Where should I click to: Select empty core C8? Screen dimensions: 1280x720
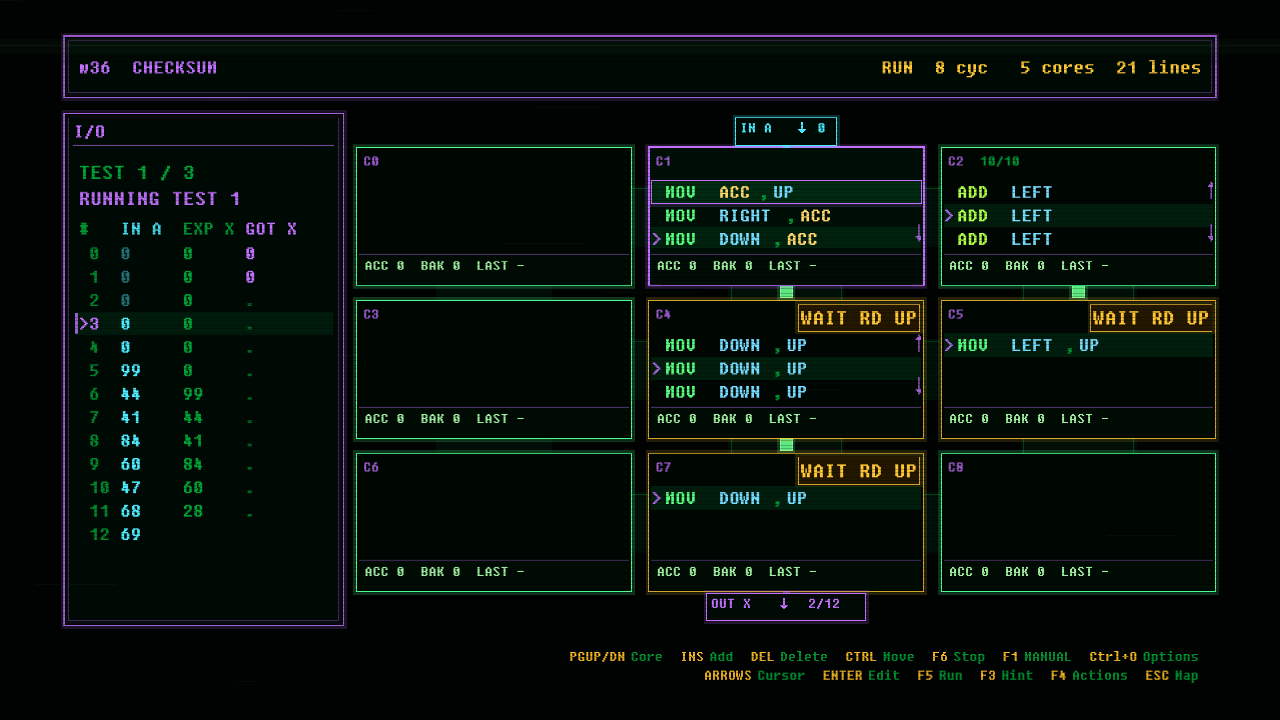pyautogui.click(x=1078, y=522)
